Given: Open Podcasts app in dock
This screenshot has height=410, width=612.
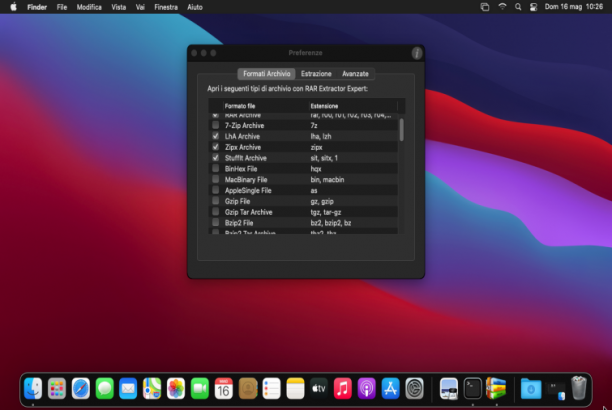Looking at the screenshot, I should [x=366, y=389].
